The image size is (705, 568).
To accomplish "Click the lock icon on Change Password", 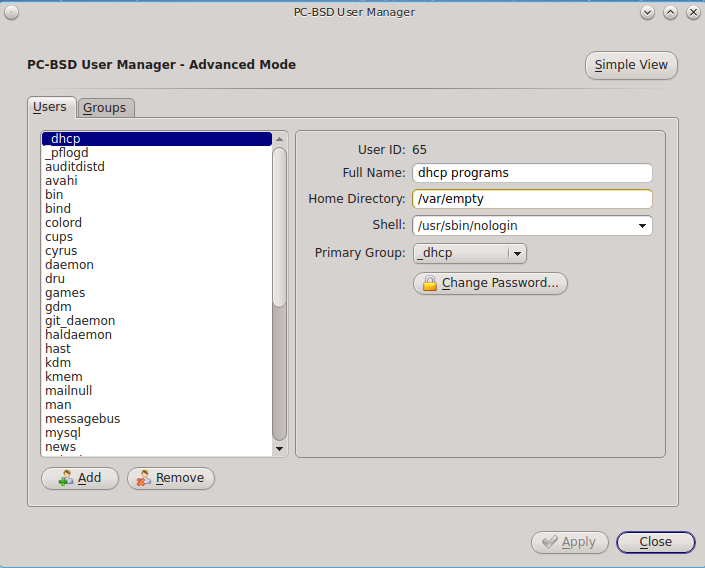I will [x=430, y=284].
